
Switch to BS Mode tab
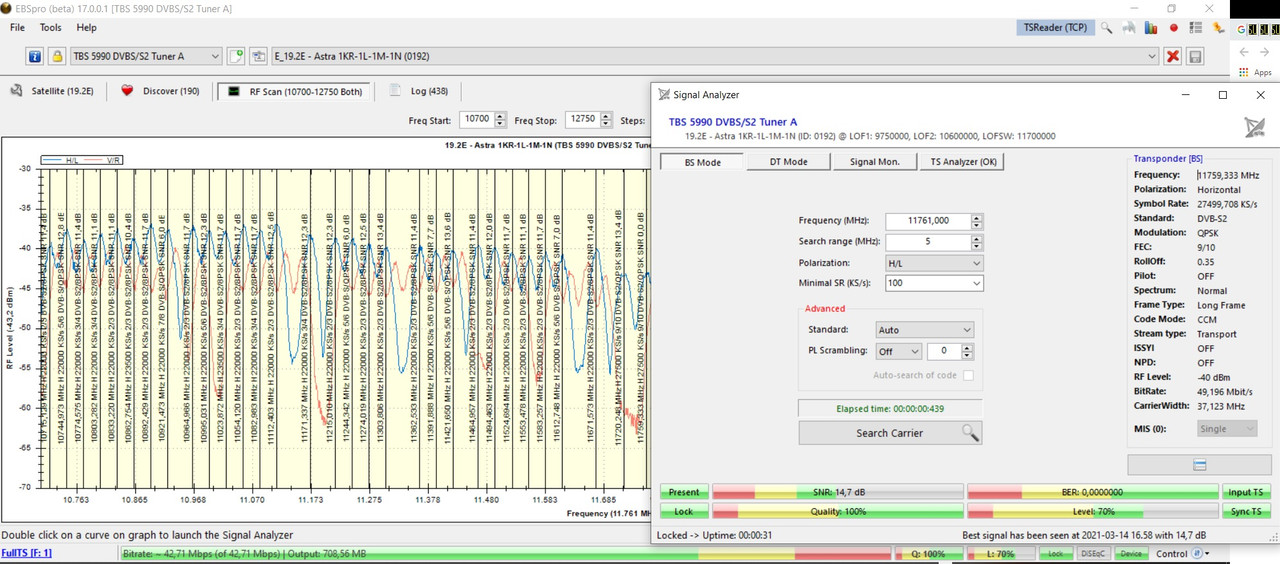point(702,161)
